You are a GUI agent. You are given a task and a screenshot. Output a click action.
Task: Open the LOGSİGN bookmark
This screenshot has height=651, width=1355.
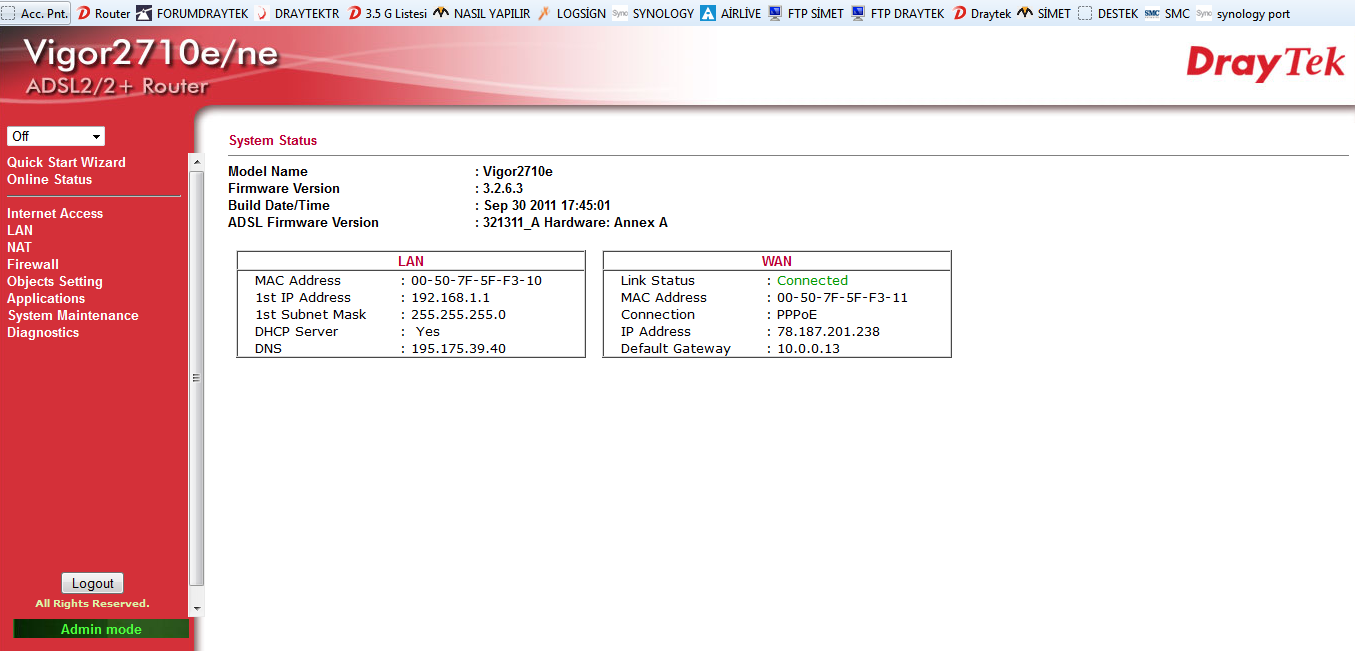572,14
